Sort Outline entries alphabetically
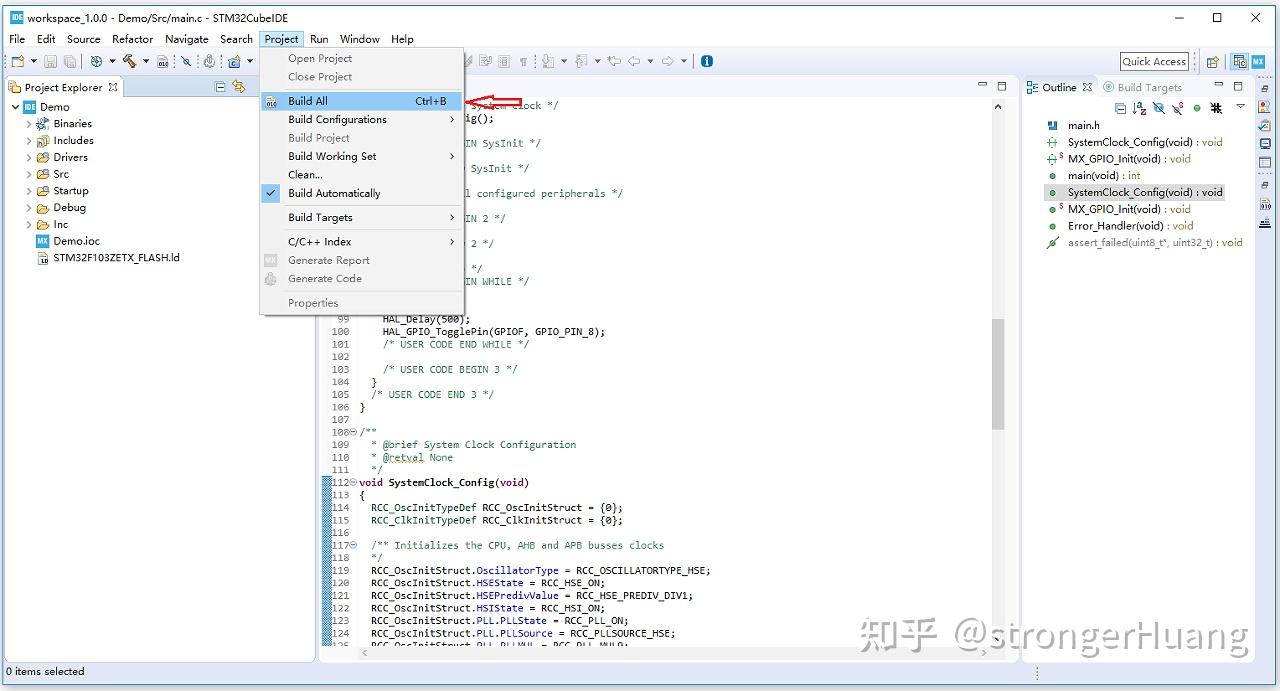Viewport: 1280px width, 691px height. [1138, 107]
